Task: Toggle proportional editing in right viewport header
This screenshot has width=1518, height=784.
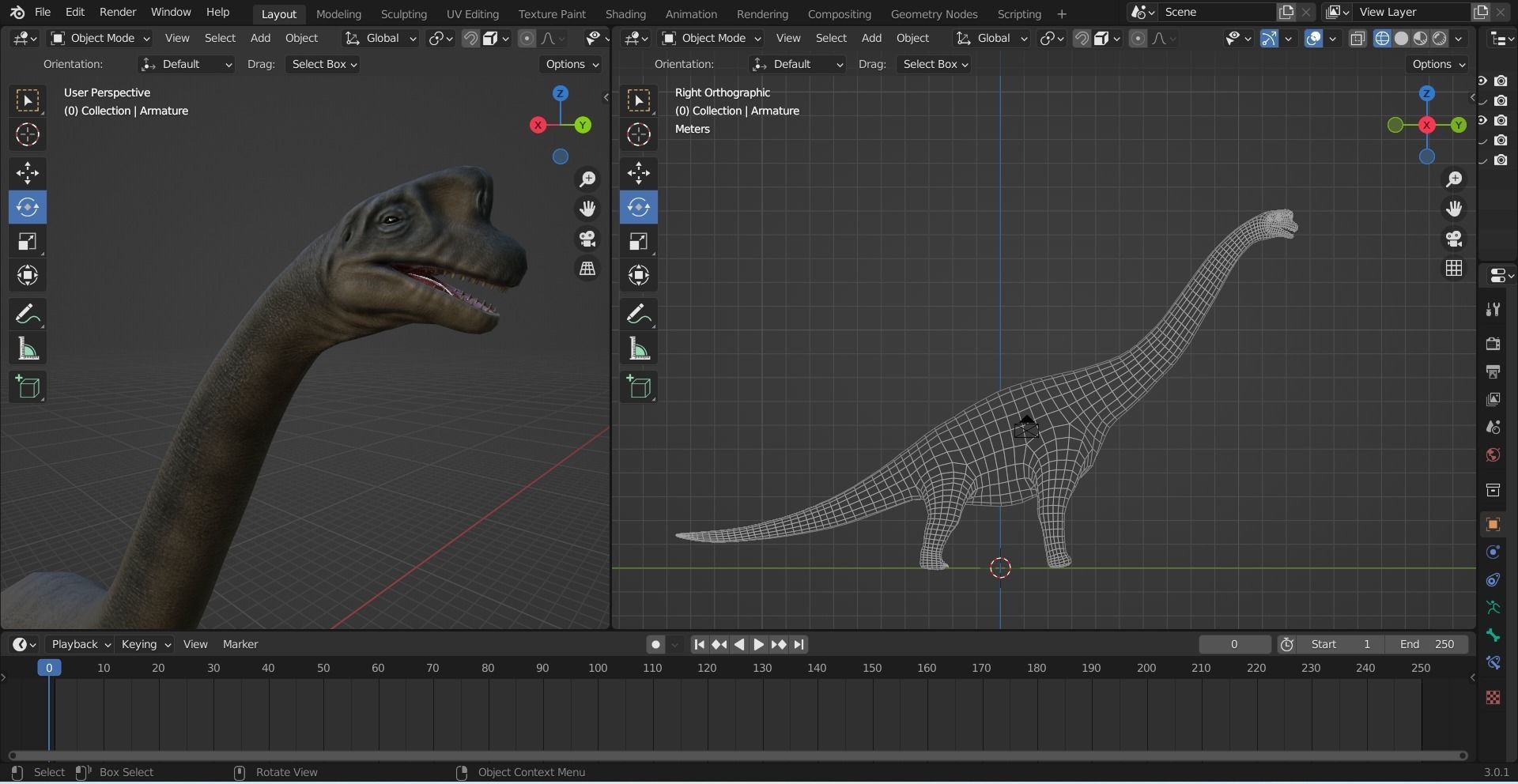Action: click(x=1138, y=38)
